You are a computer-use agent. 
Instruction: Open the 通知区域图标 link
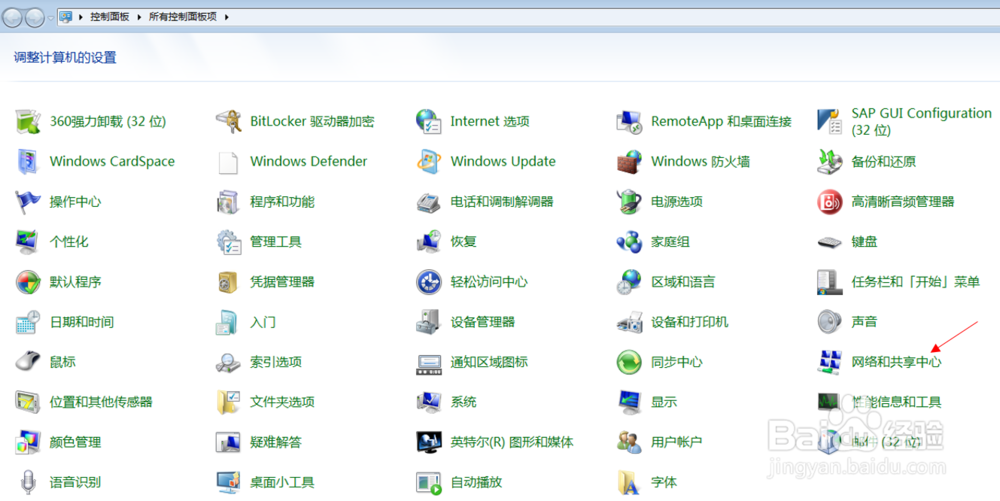coord(489,362)
